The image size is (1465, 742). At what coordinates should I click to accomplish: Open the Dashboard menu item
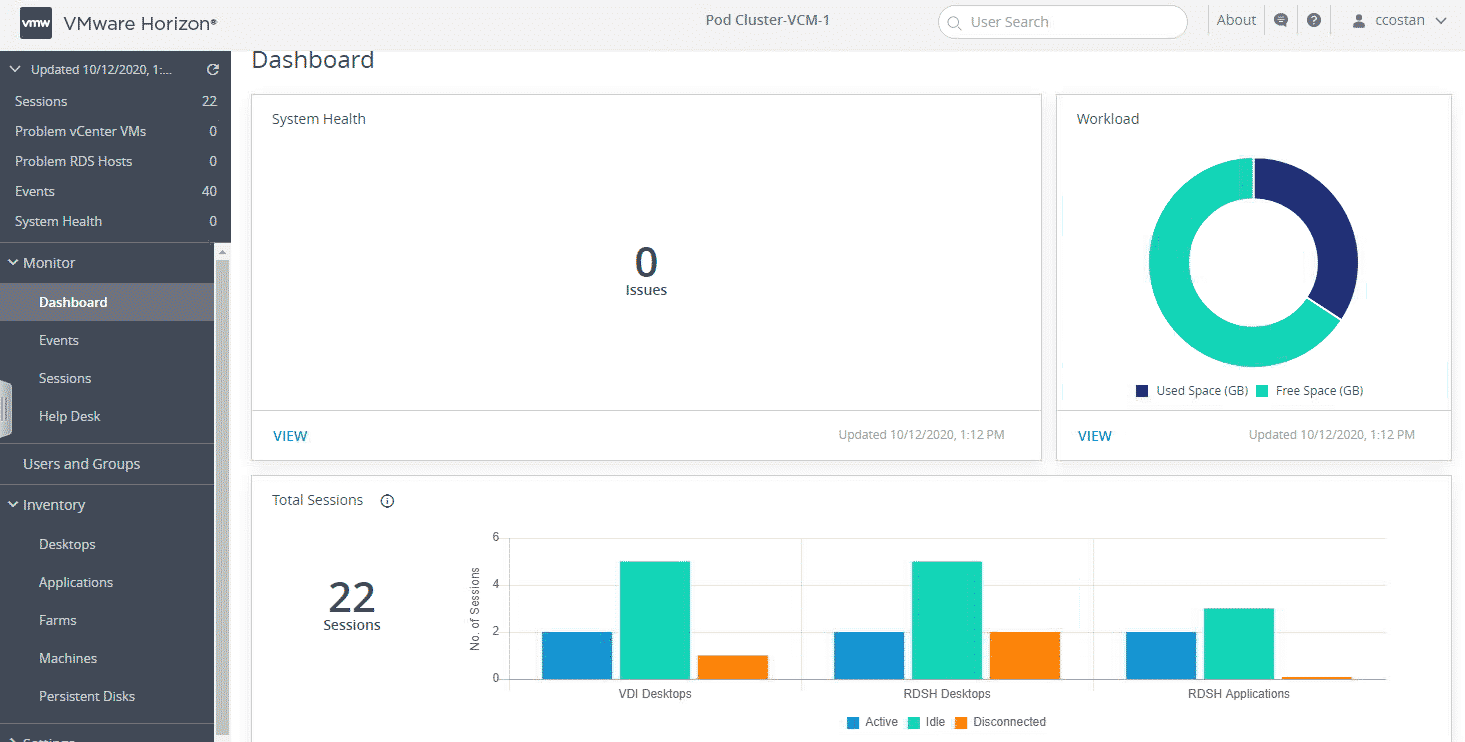pyautogui.click(x=107, y=302)
